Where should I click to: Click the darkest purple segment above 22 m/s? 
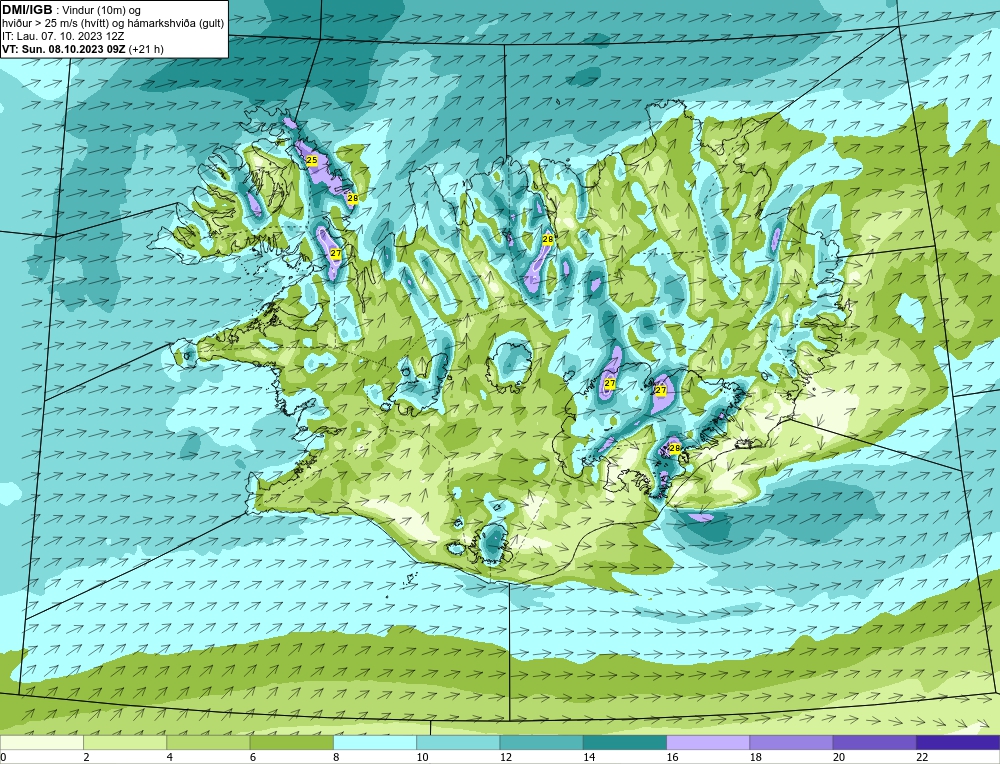(x=958, y=742)
